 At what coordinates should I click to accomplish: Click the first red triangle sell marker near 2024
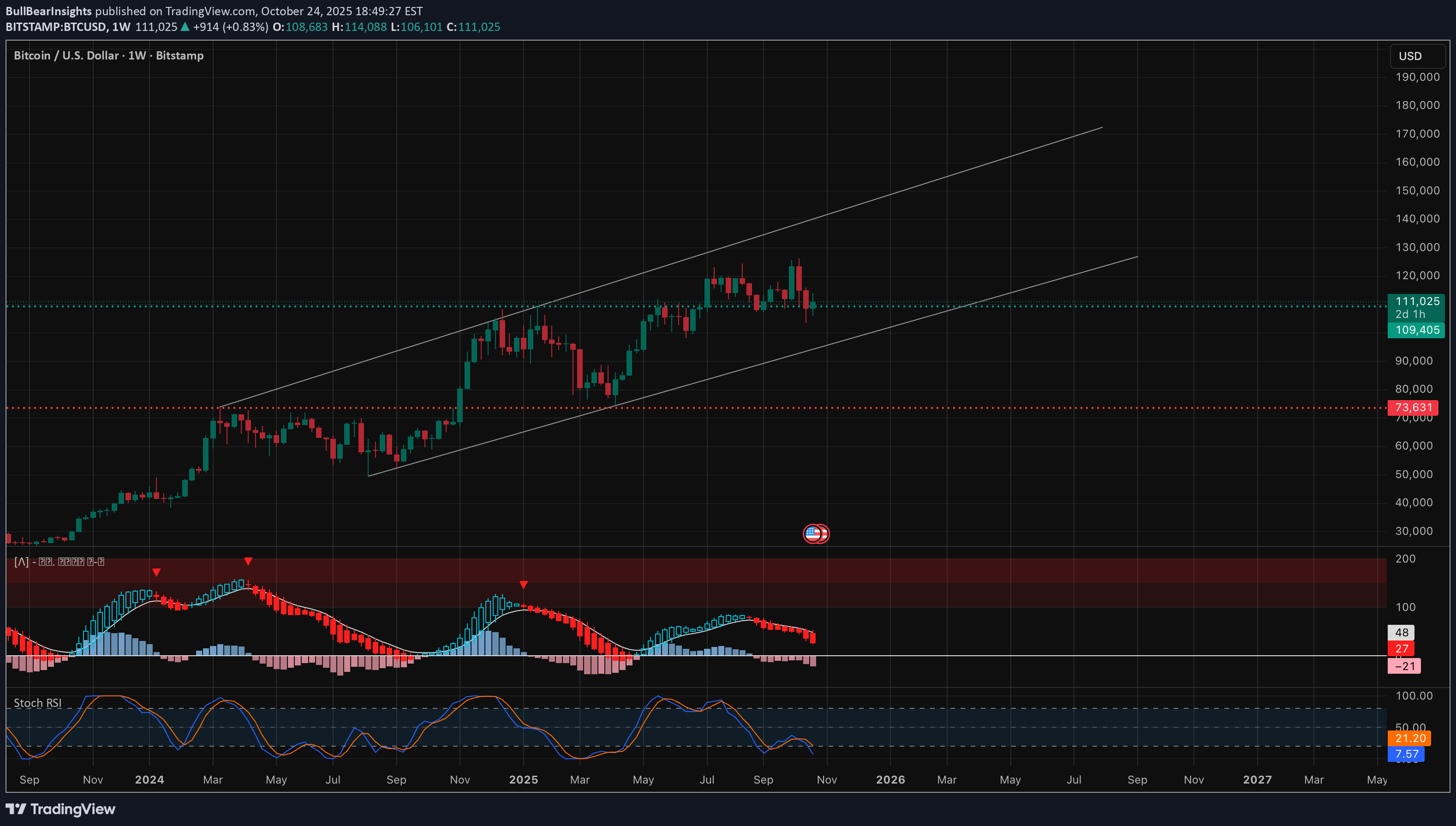click(x=156, y=572)
